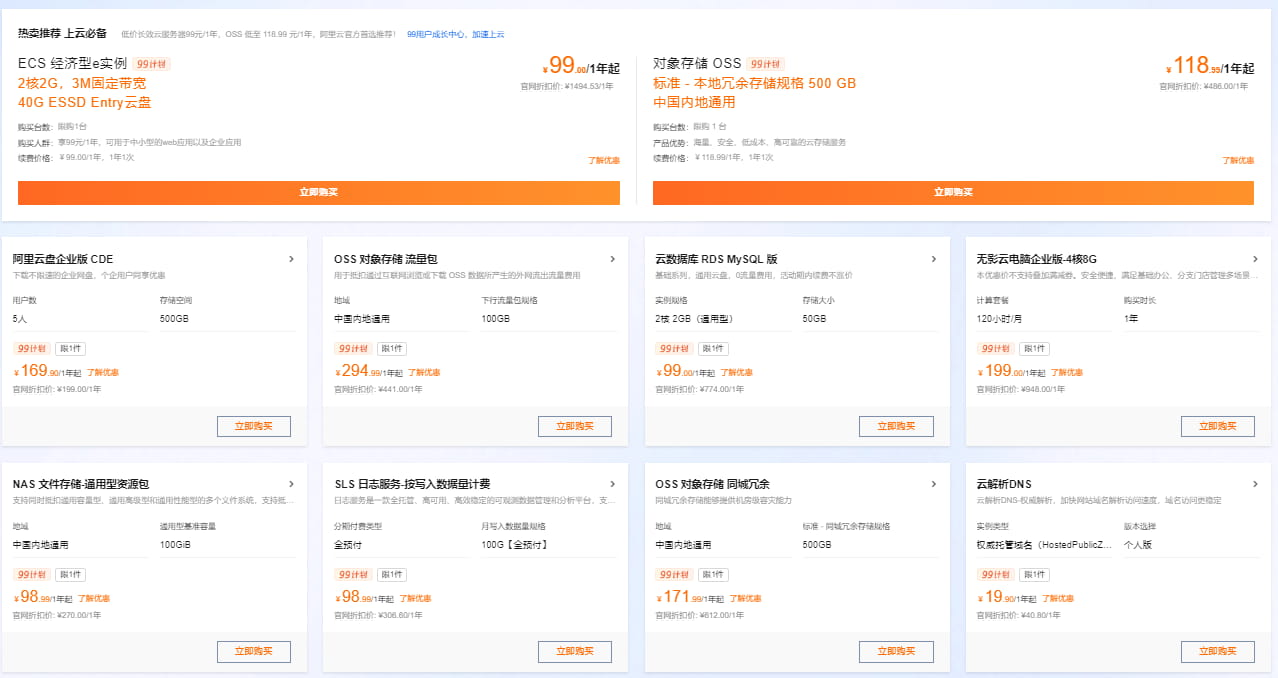Click 立即购买 on the 云解析DNS card
This screenshot has width=1278, height=678.
pos(1217,651)
